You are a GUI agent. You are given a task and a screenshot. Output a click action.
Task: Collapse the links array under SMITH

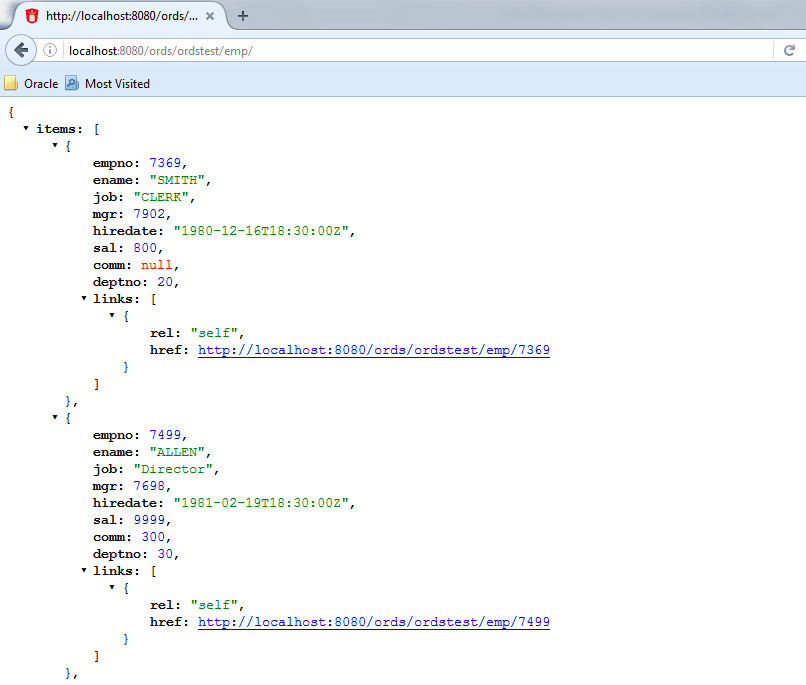(x=84, y=298)
